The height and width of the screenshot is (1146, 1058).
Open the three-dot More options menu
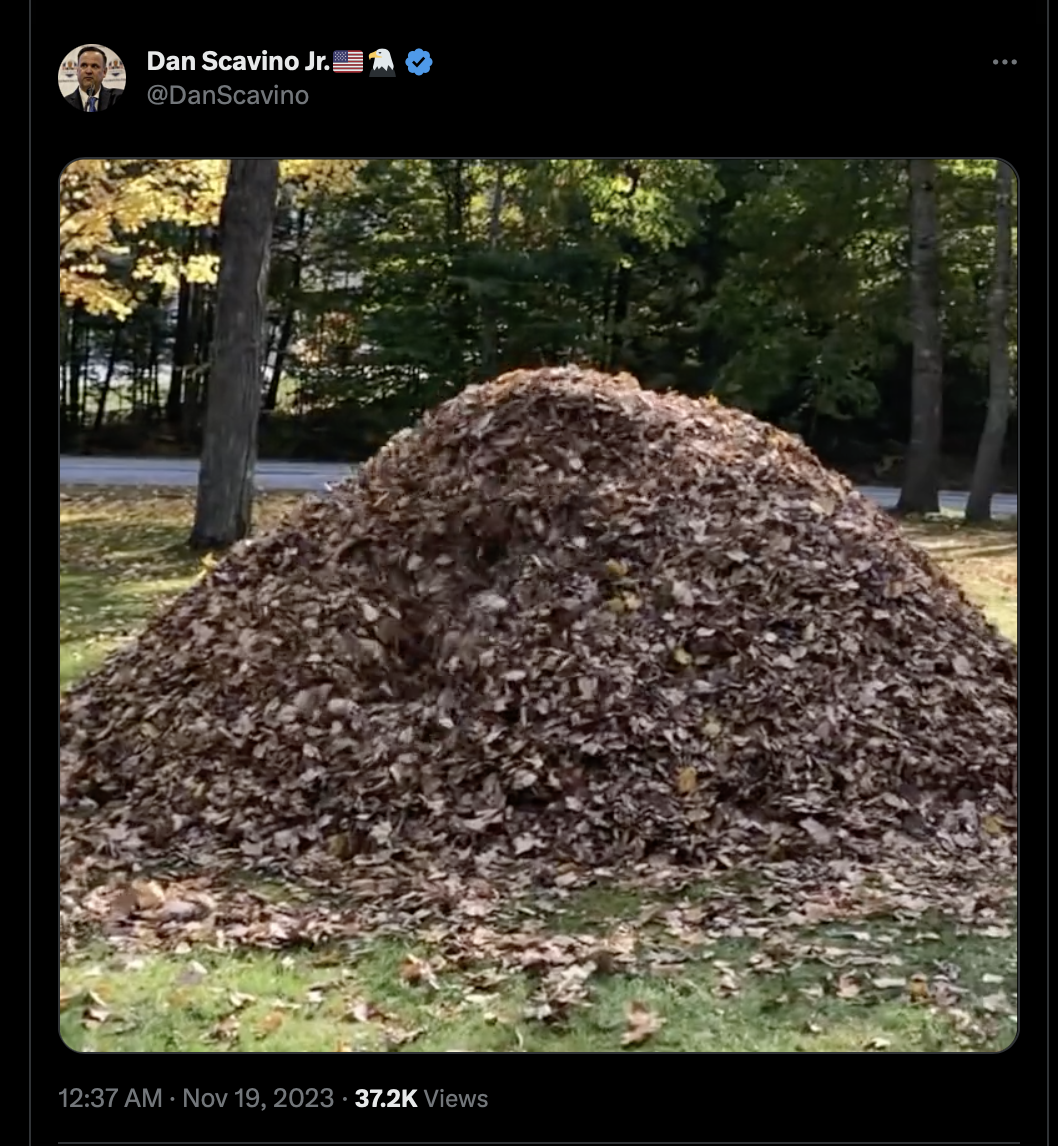tap(1005, 62)
